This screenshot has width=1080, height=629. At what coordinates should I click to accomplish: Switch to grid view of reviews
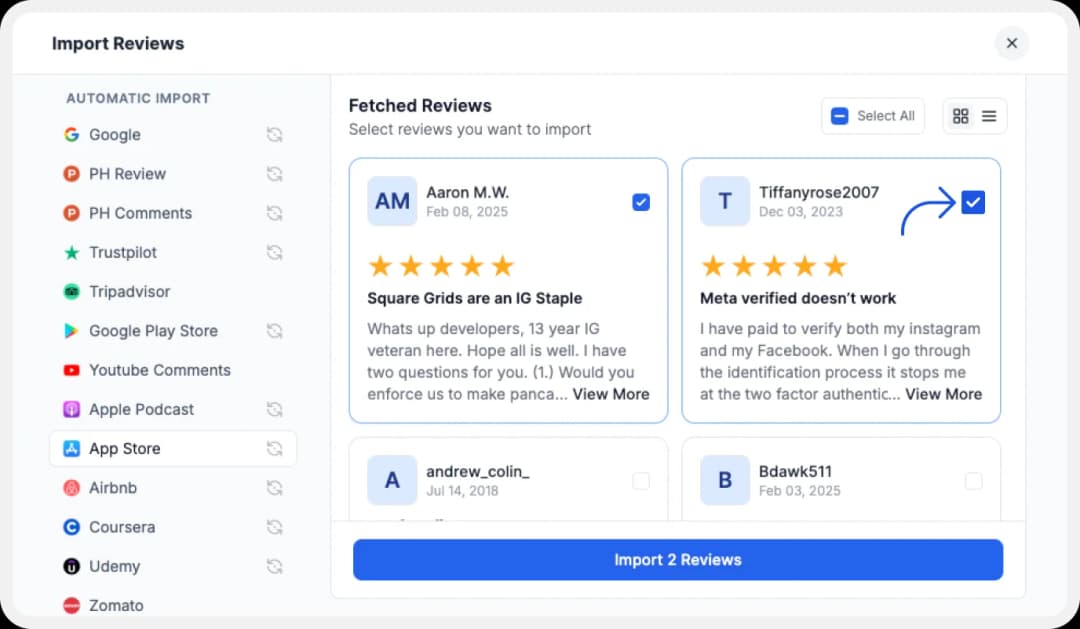[960, 115]
